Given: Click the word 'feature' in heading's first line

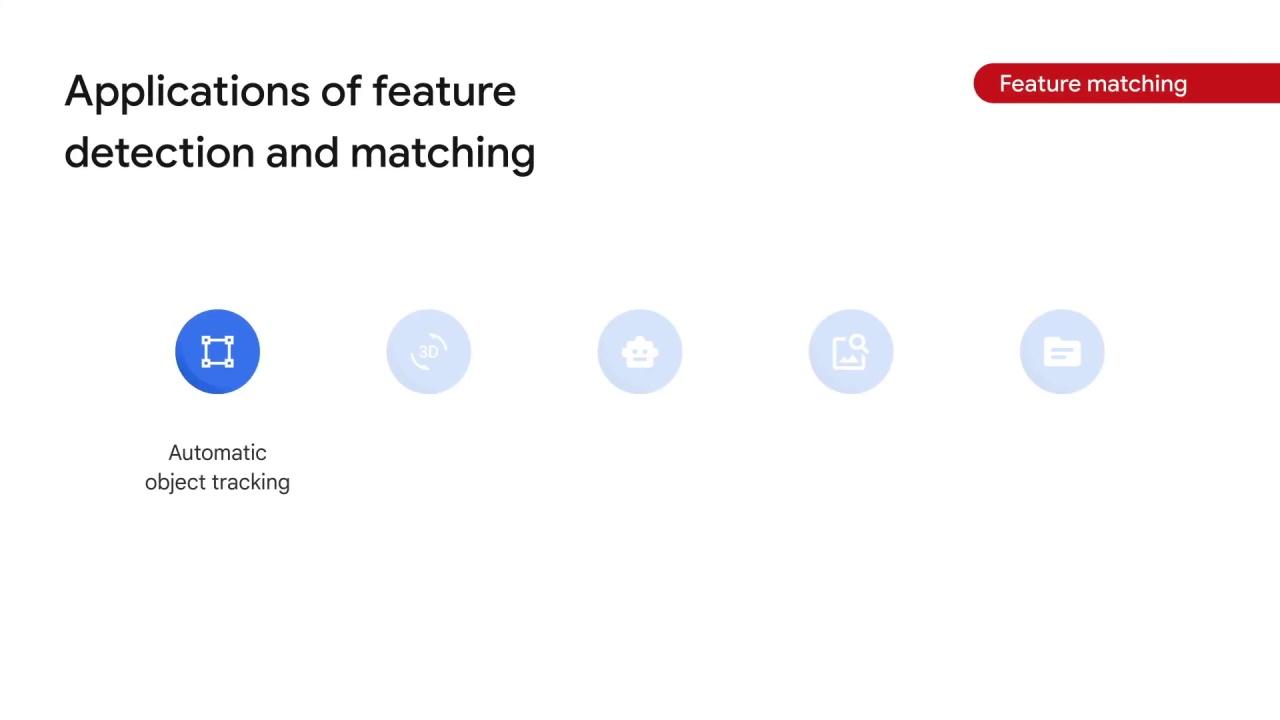Looking at the screenshot, I should click(x=444, y=91).
